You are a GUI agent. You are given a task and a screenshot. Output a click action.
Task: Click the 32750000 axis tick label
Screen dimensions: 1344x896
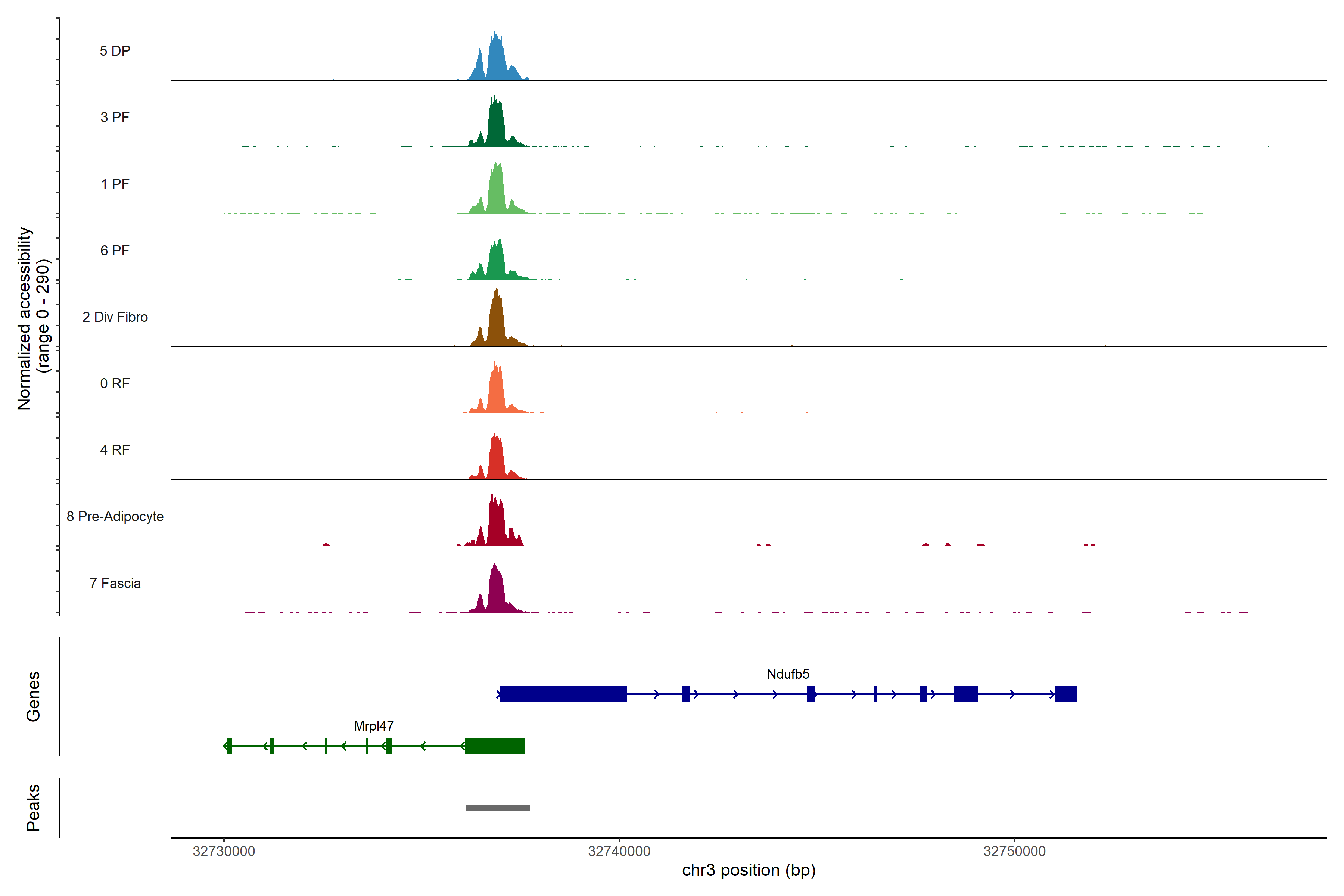coord(1014,852)
